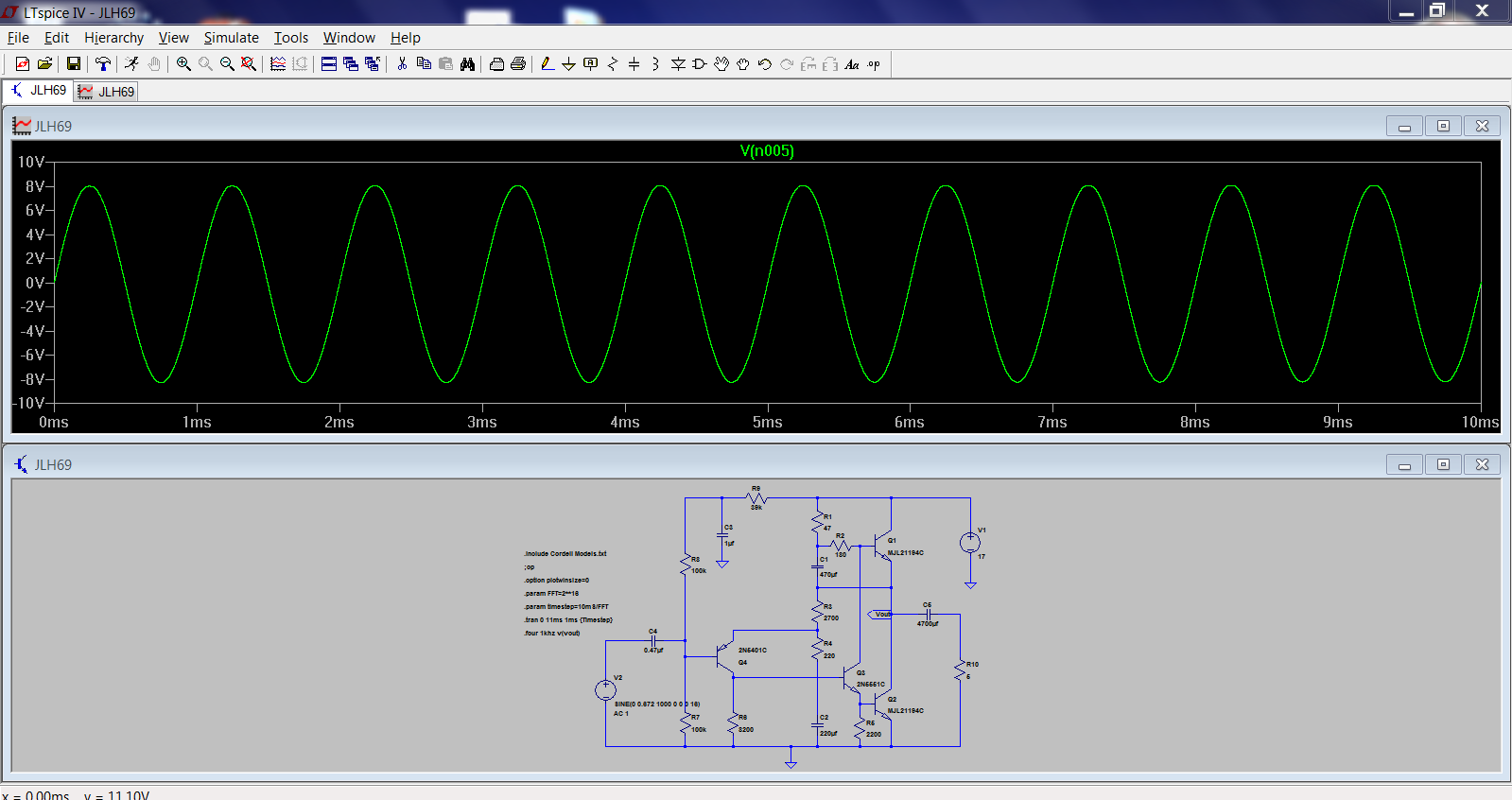Screen dimensions: 1512x800
Task: Open the Hierarchy menu
Action: (x=113, y=38)
